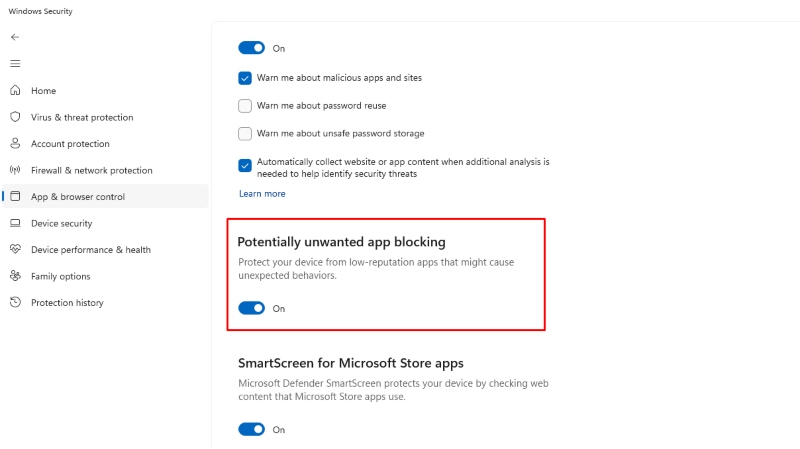Click the Home house icon
Image resolution: width=800 pixels, height=449 pixels.
tap(15, 91)
